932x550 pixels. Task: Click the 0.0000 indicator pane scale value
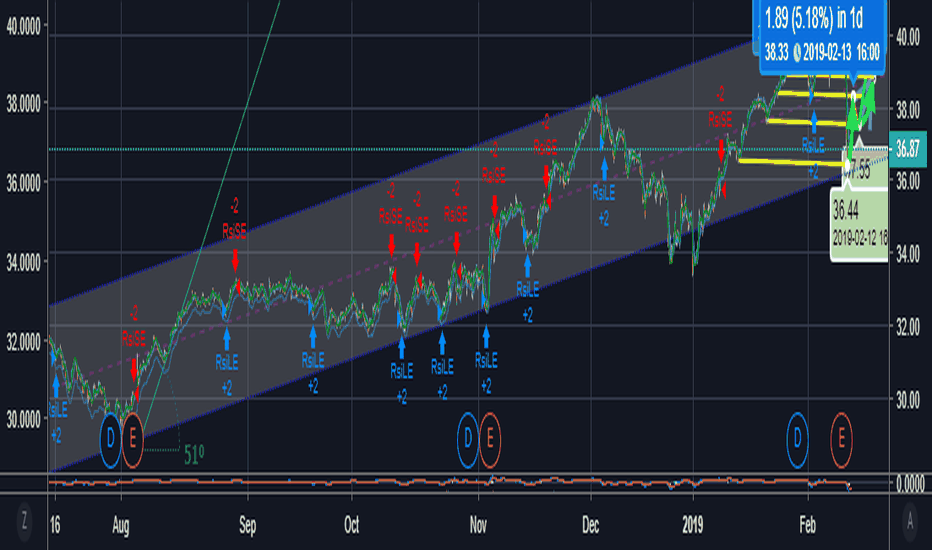[910, 484]
